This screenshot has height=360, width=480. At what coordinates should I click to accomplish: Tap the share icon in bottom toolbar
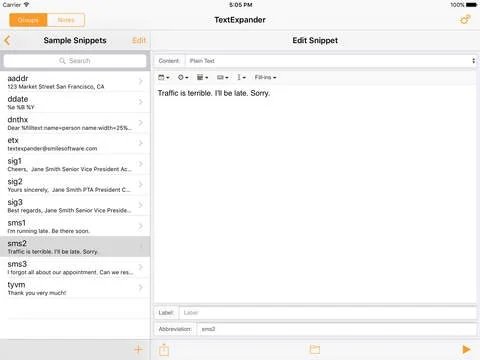[x=164, y=350]
